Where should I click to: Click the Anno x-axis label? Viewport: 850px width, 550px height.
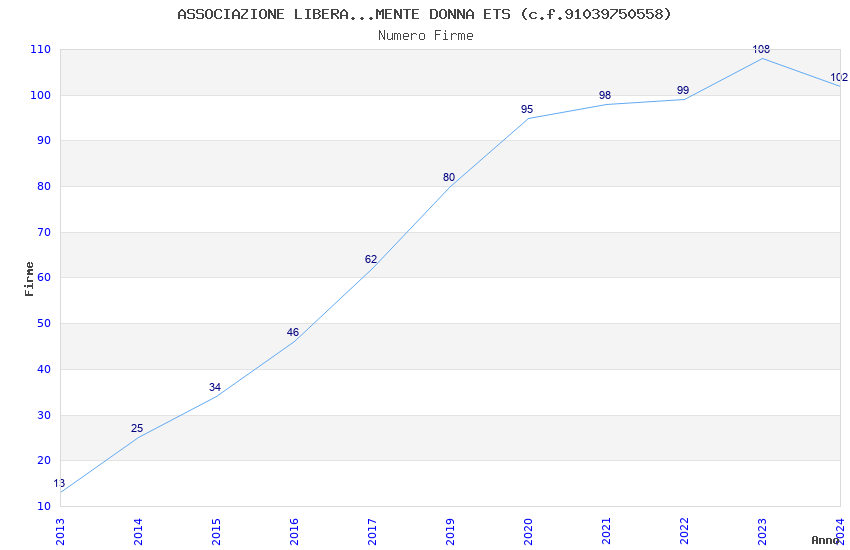pyautogui.click(x=825, y=540)
